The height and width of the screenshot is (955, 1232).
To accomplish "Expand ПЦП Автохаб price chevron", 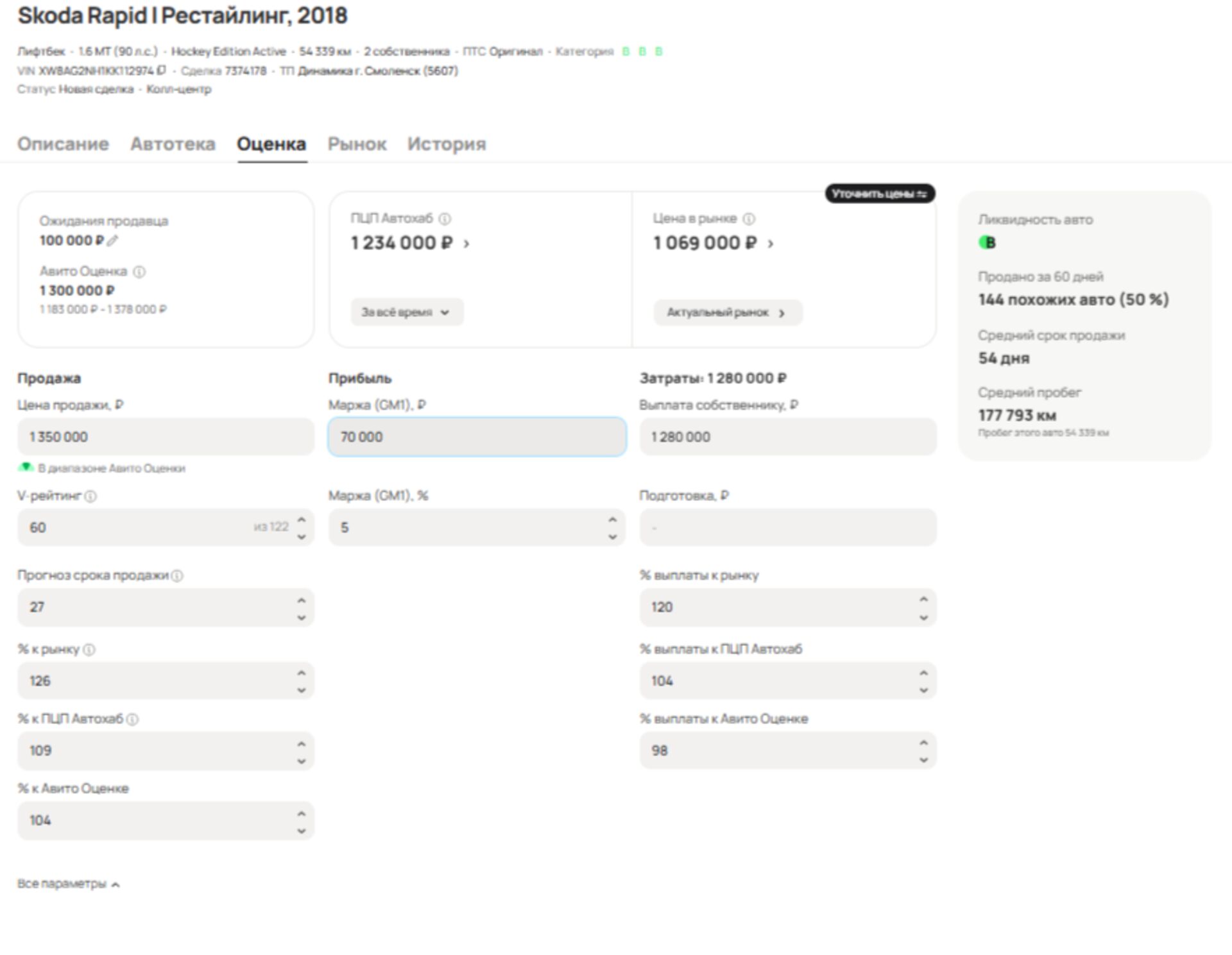I will (466, 244).
